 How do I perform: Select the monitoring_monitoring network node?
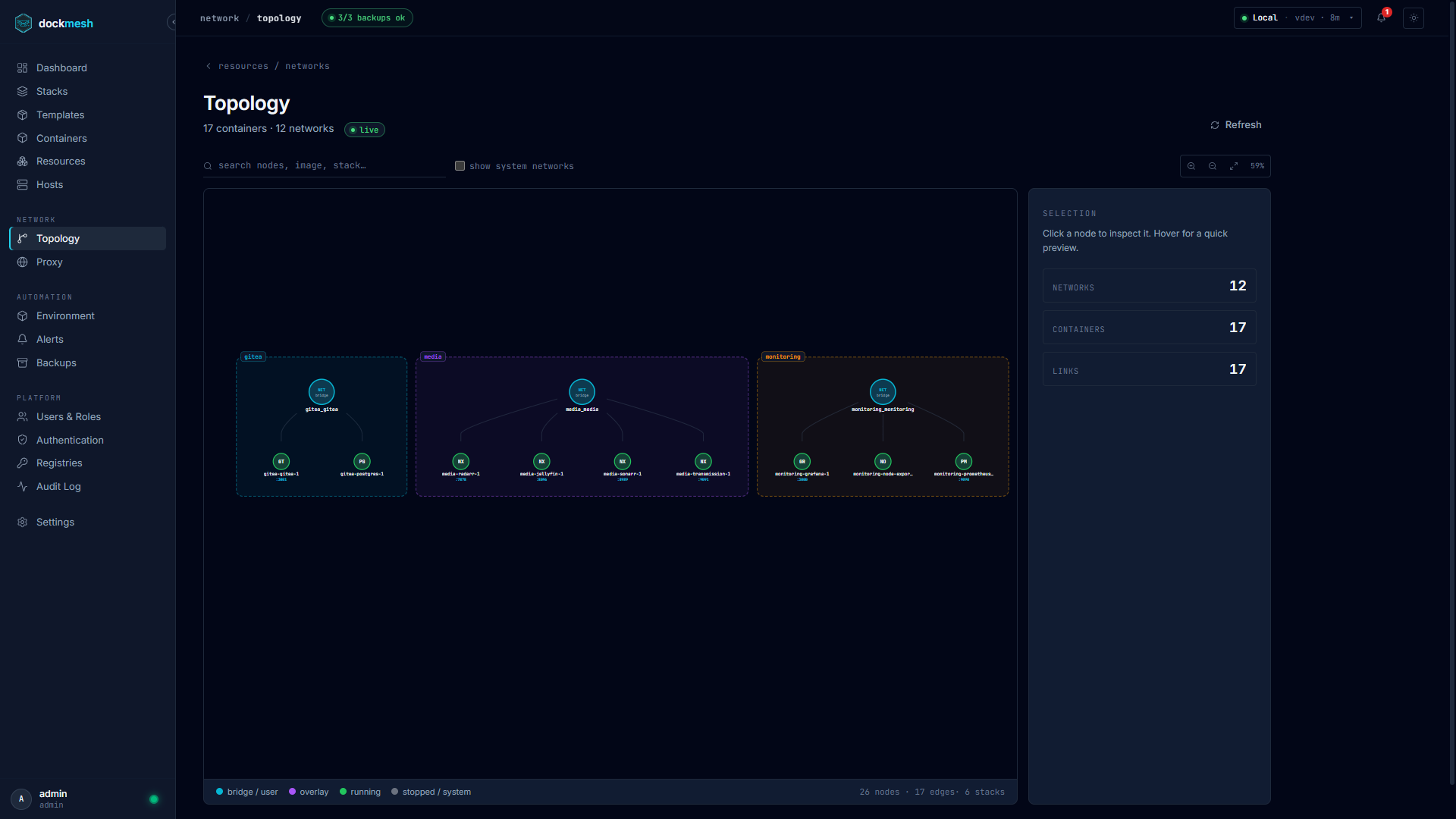883,392
